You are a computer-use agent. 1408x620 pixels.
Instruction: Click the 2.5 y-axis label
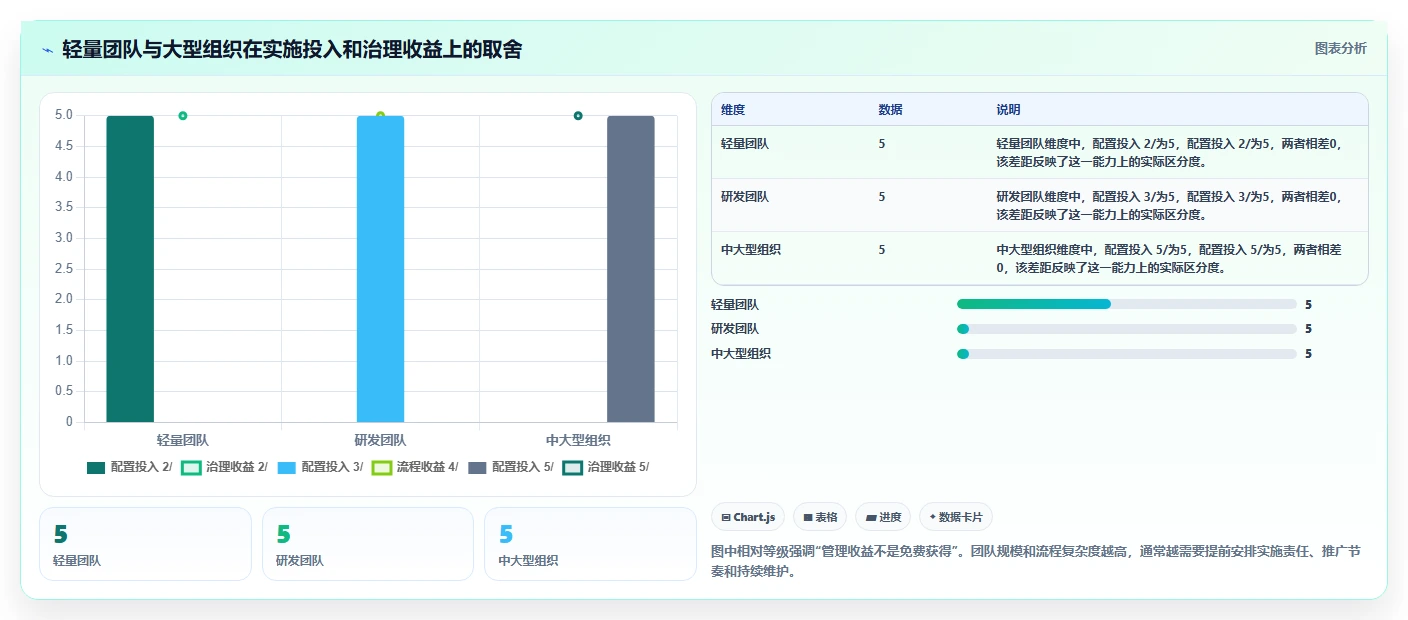tap(64, 269)
